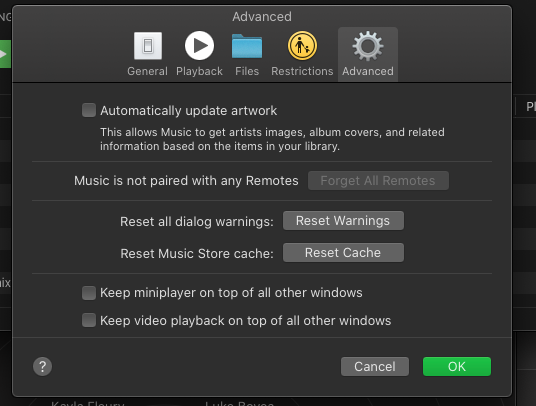Image resolution: width=536 pixels, height=406 pixels.
Task: Open the General preferences pane
Action: coord(147,54)
